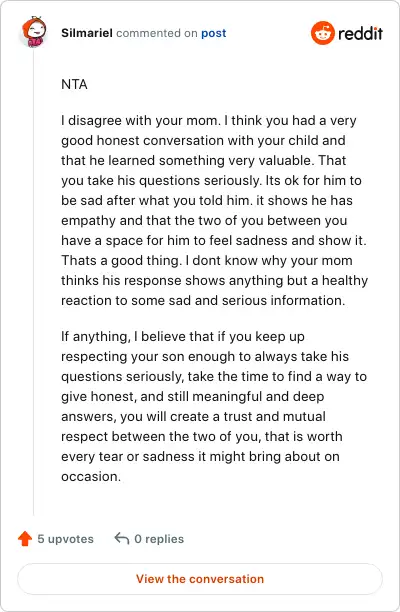Image resolution: width=400 pixels, height=612 pixels.
Task: Click the "commented on" header text
Action: pos(157,33)
